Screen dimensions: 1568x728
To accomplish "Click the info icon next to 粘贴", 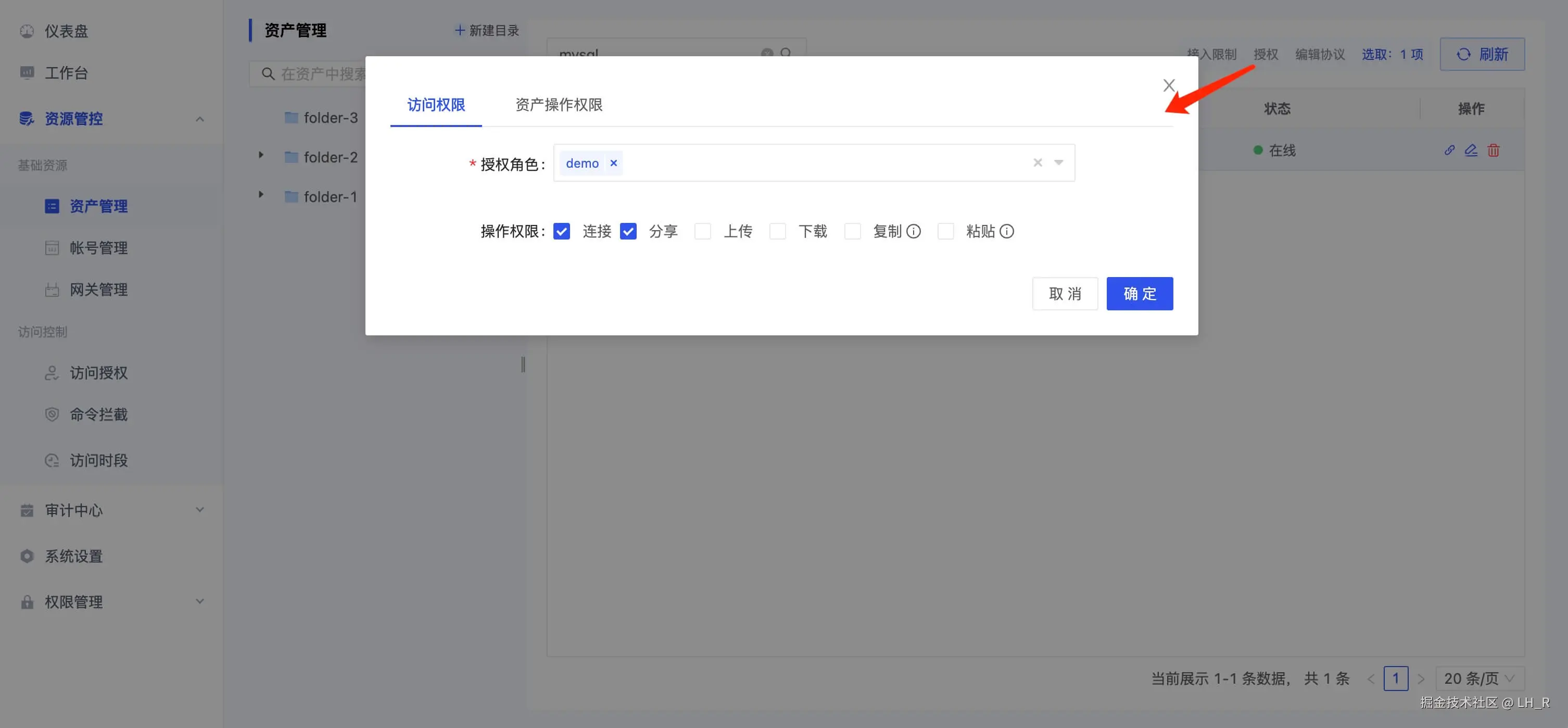I will (x=1006, y=231).
